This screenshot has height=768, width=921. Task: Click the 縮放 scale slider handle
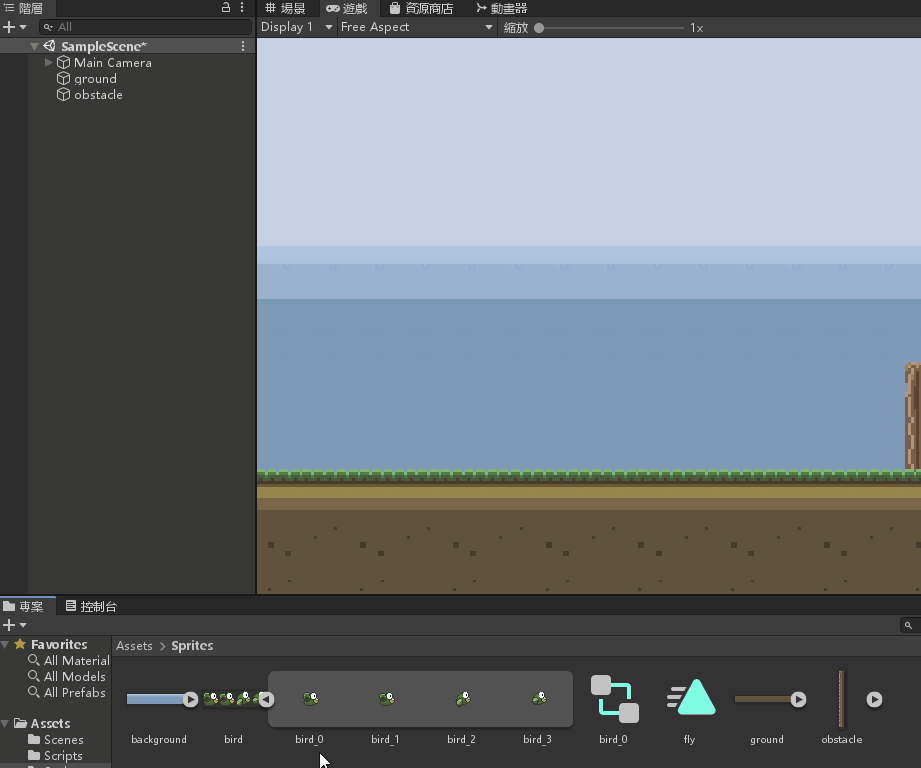pyautogui.click(x=539, y=28)
